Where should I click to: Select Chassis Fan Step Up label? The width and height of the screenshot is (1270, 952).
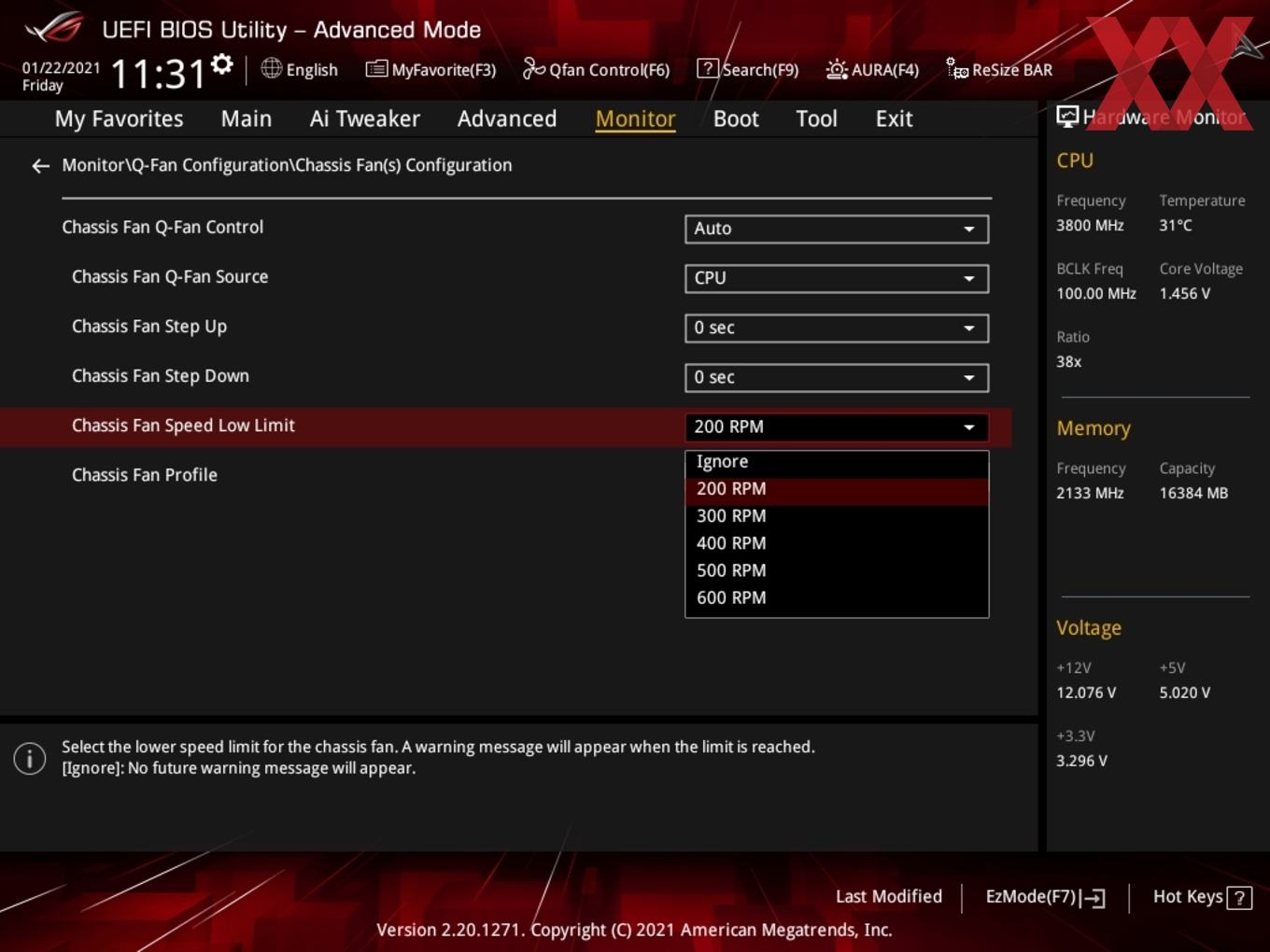[x=149, y=327]
